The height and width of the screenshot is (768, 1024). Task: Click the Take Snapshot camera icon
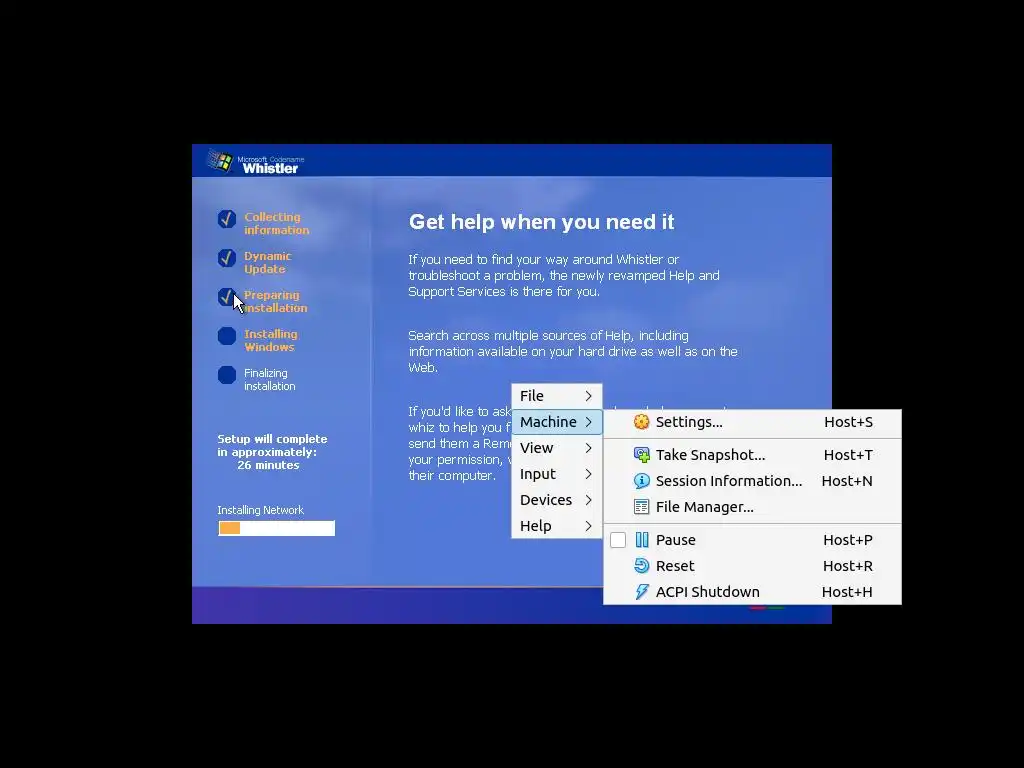[641, 455]
